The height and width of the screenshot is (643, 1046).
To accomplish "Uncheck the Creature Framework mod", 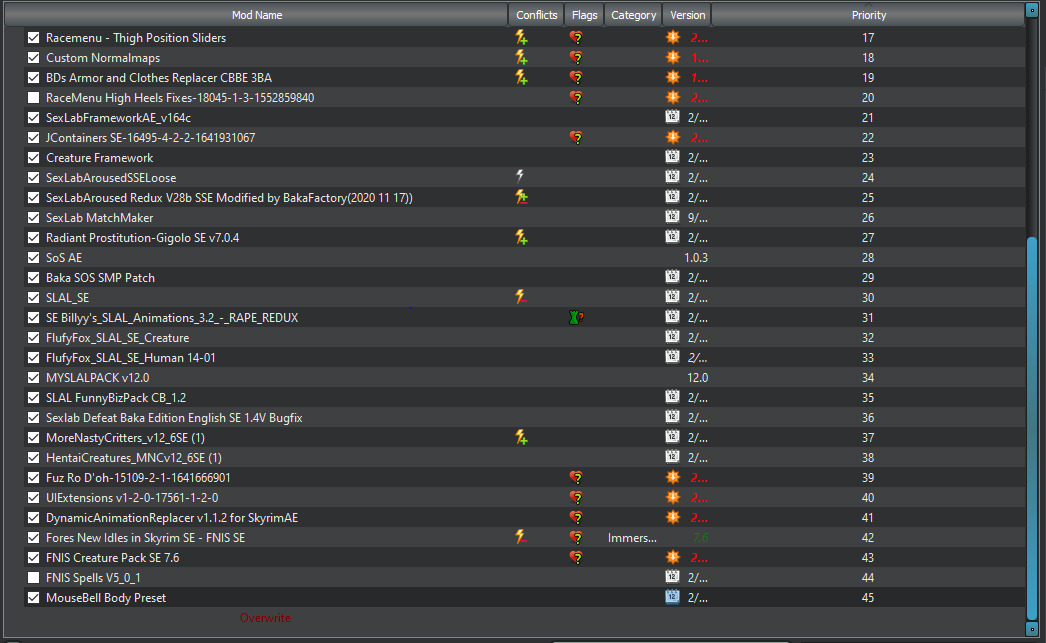I will coord(33,157).
